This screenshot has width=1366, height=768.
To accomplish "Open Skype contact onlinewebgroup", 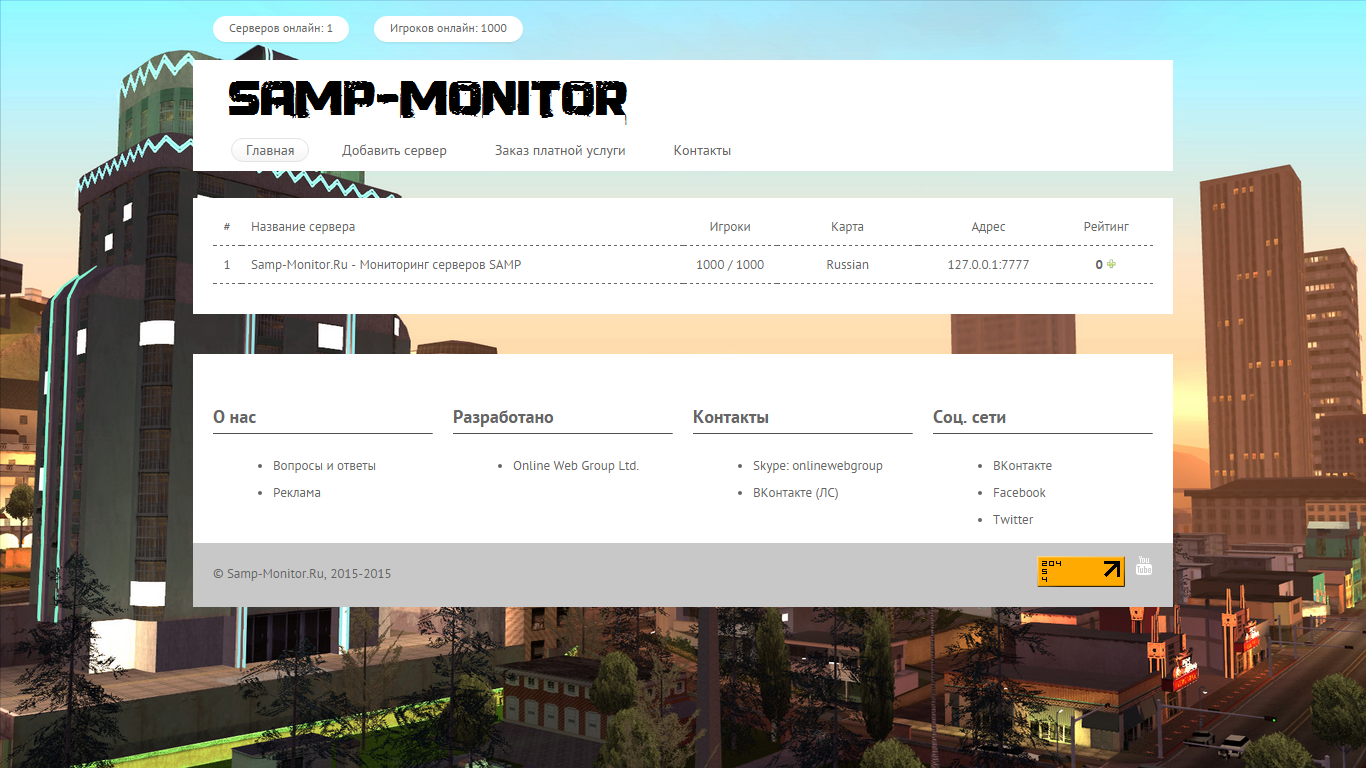I will tap(817, 465).
